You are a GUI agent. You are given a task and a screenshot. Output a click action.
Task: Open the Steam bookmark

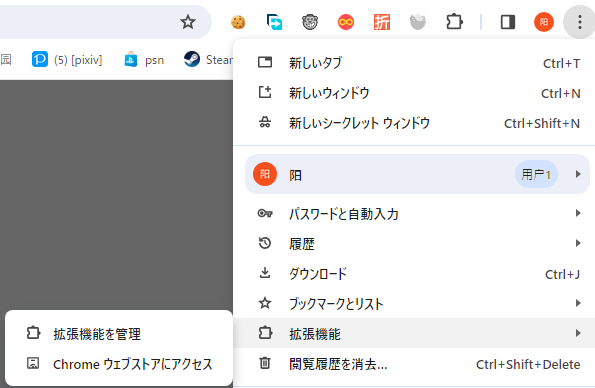208,60
